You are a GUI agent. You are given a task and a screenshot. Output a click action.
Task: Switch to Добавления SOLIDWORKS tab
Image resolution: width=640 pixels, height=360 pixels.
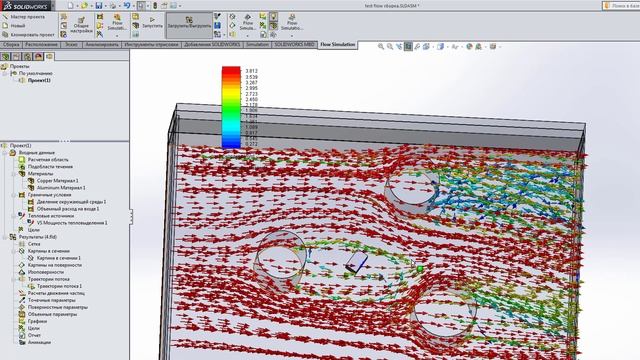click(212, 44)
